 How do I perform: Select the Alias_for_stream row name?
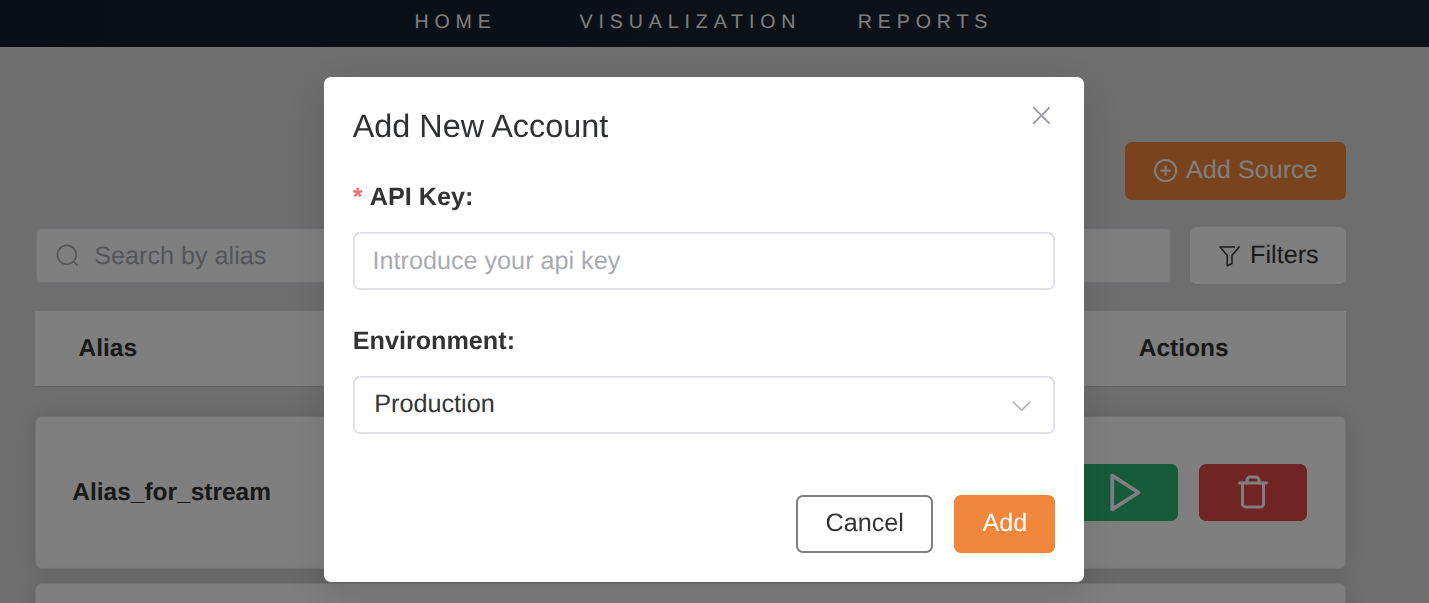pos(172,492)
